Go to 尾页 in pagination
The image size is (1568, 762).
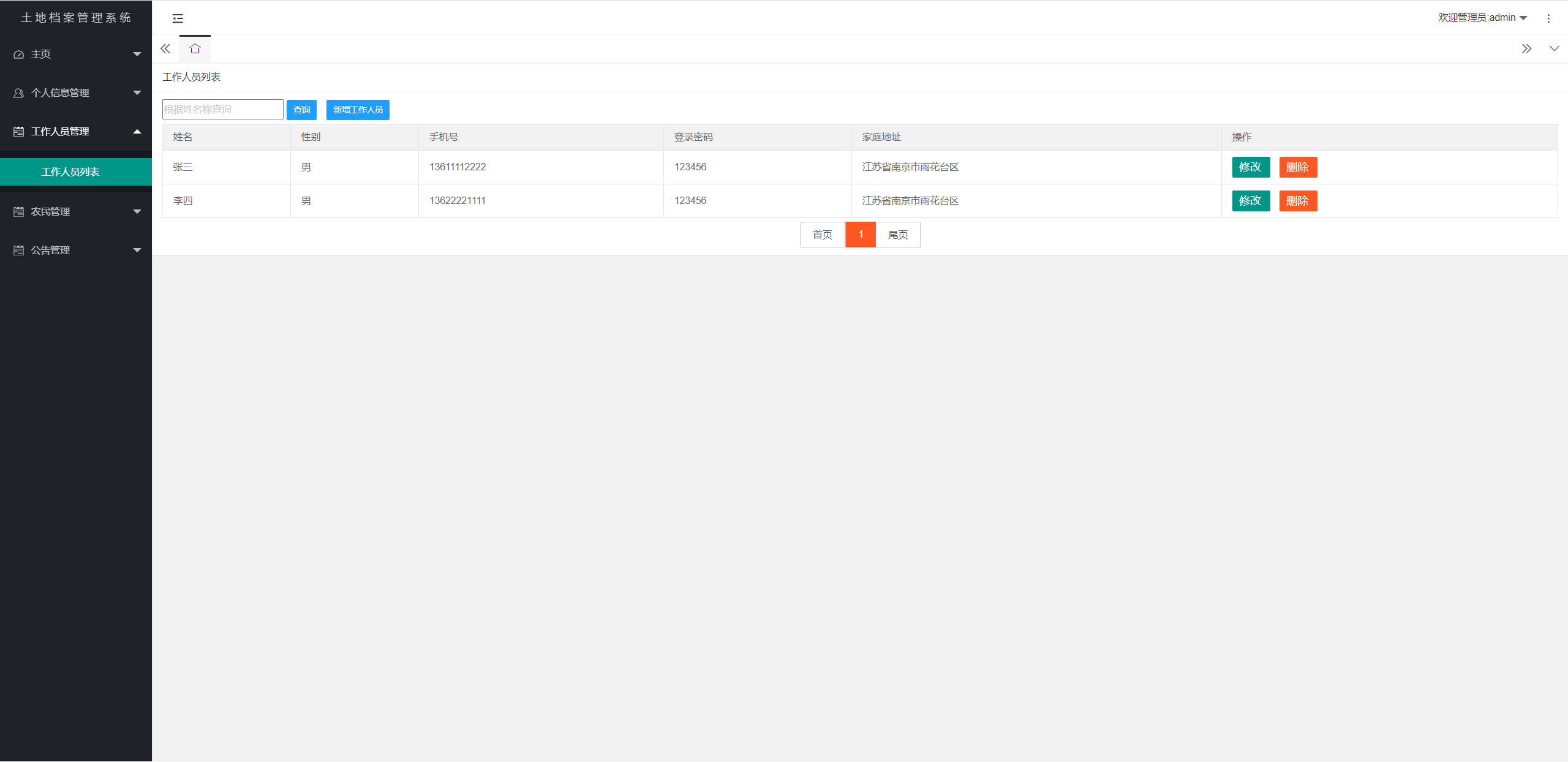tap(897, 235)
